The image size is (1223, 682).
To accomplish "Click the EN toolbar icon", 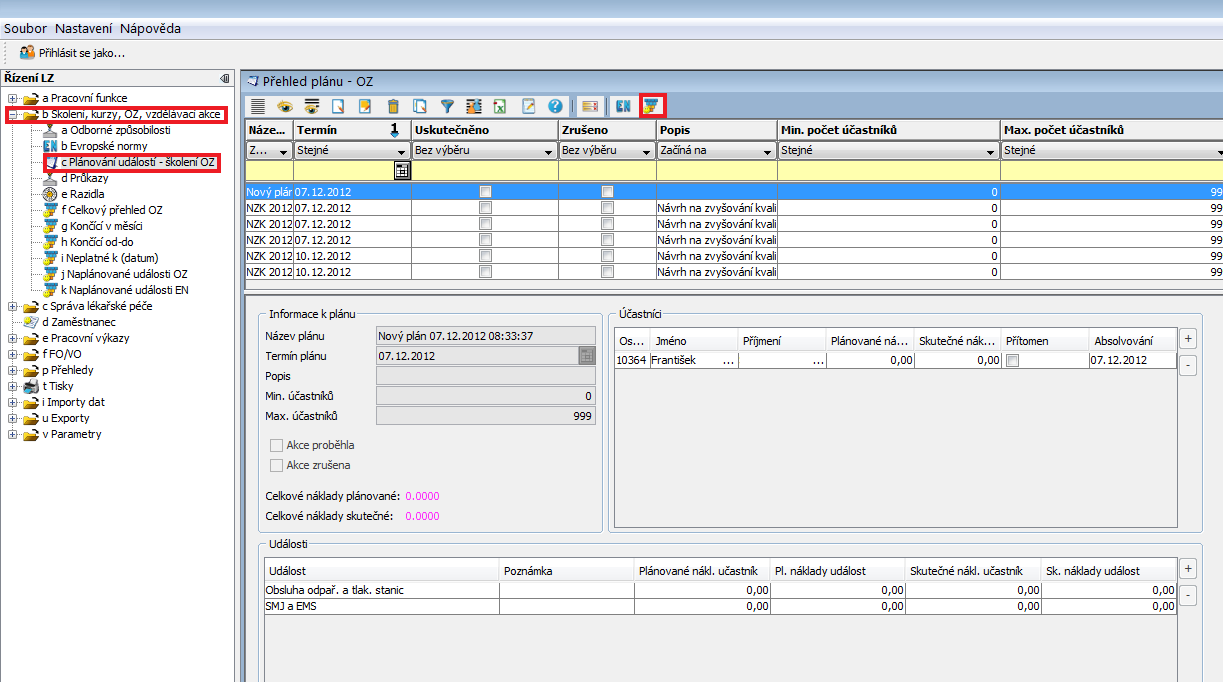I will (623, 105).
